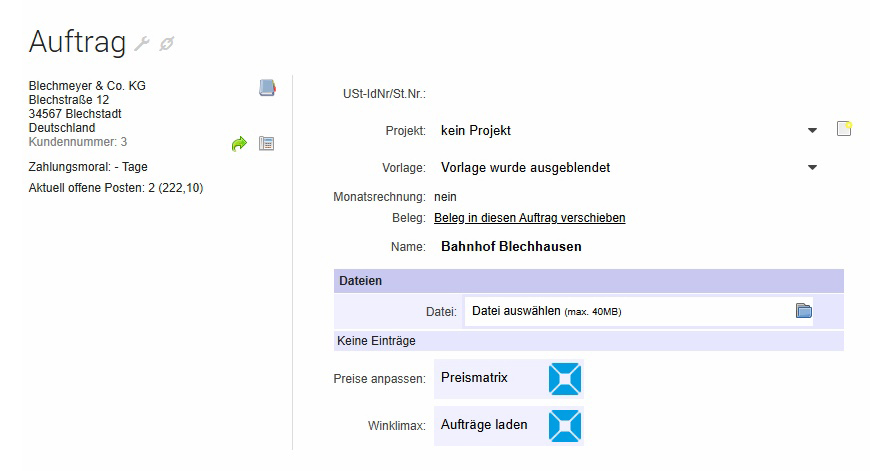Click the Bahnhof Blechhausen name field

(511, 246)
